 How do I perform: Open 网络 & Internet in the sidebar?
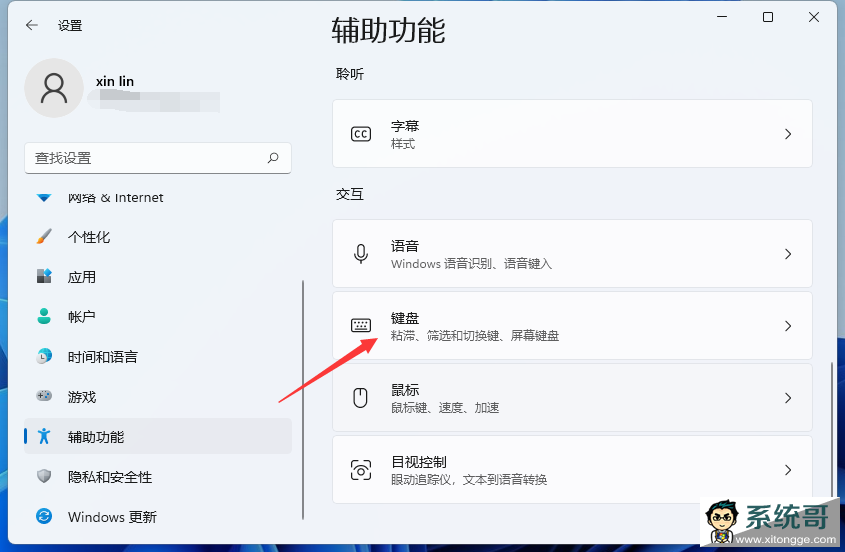coord(158,198)
